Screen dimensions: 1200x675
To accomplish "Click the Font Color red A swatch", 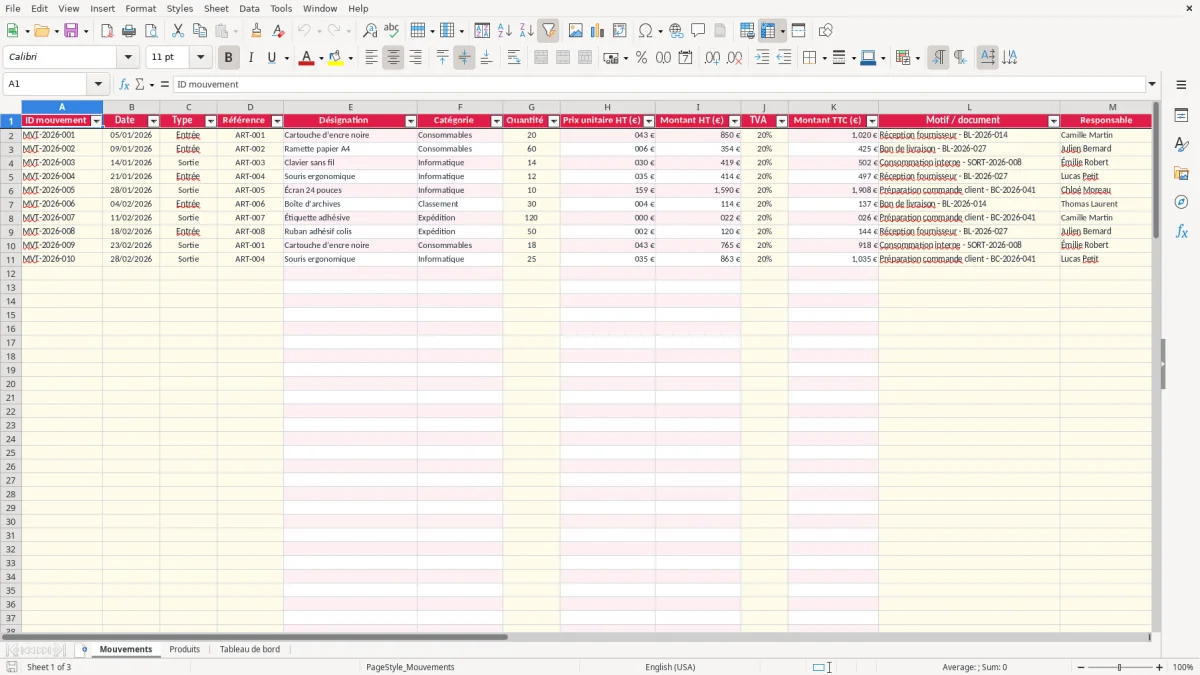I will tap(305, 58).
